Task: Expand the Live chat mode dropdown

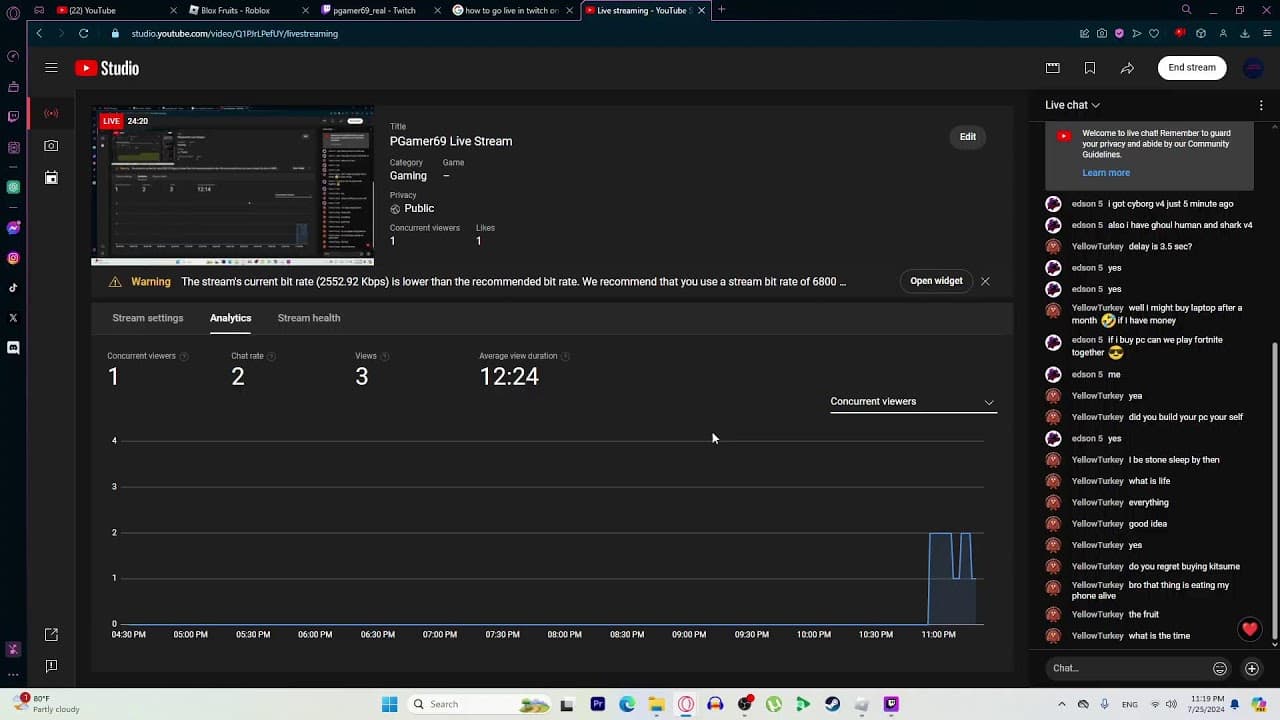Action: pos(1072,105)
